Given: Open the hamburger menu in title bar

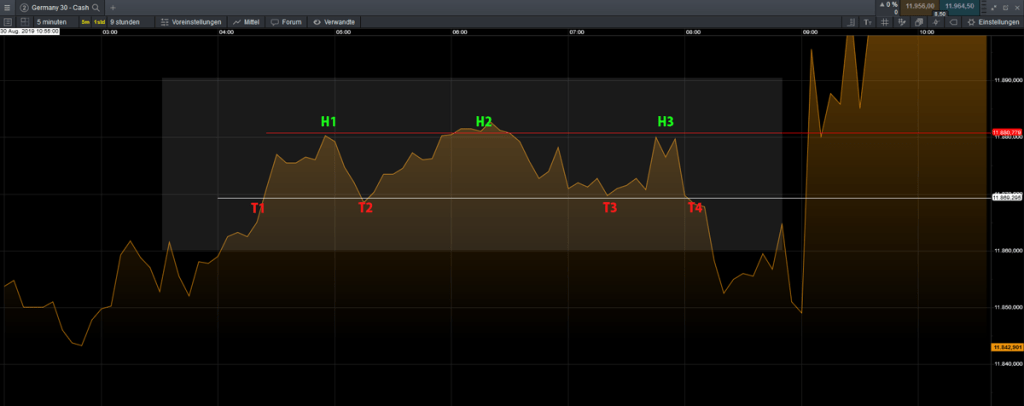Looking at the screenshot, I should coord(8,7).
